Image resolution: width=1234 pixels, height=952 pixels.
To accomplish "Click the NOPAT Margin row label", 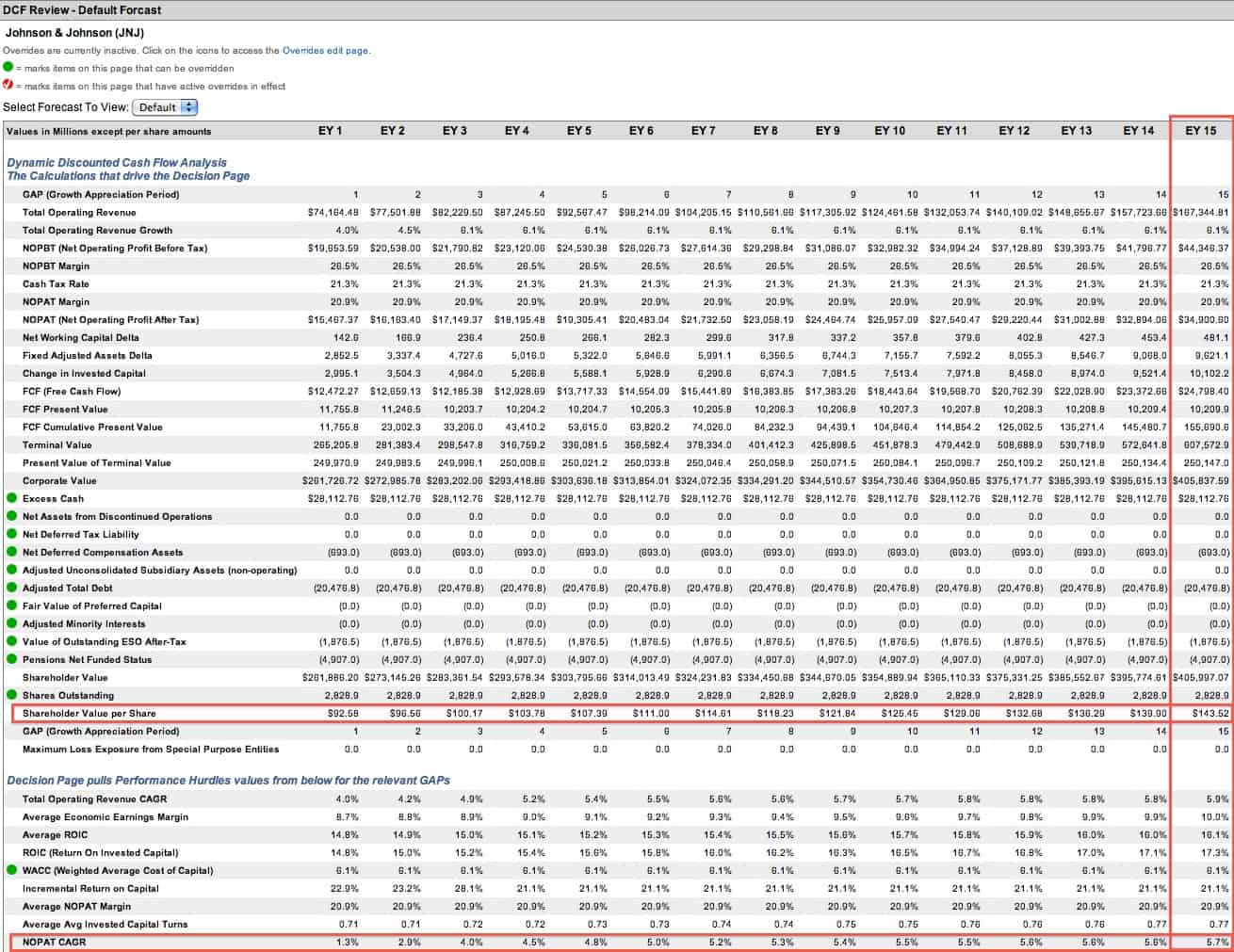I will [x=56, y=301].
